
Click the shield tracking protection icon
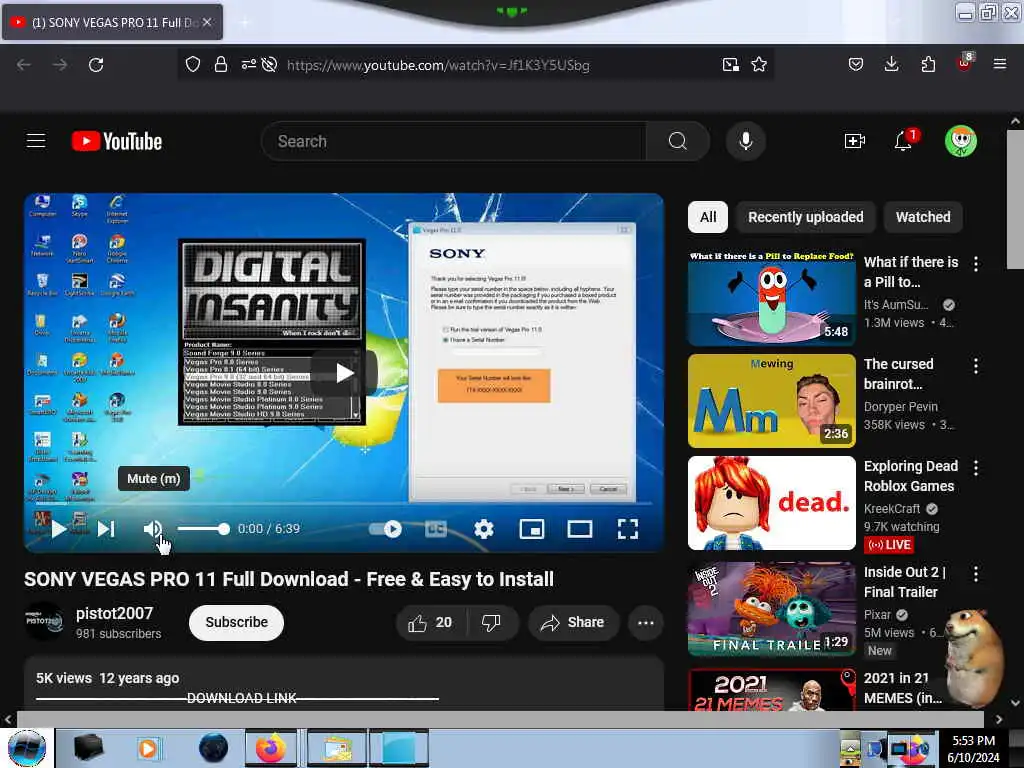point(193,65)
